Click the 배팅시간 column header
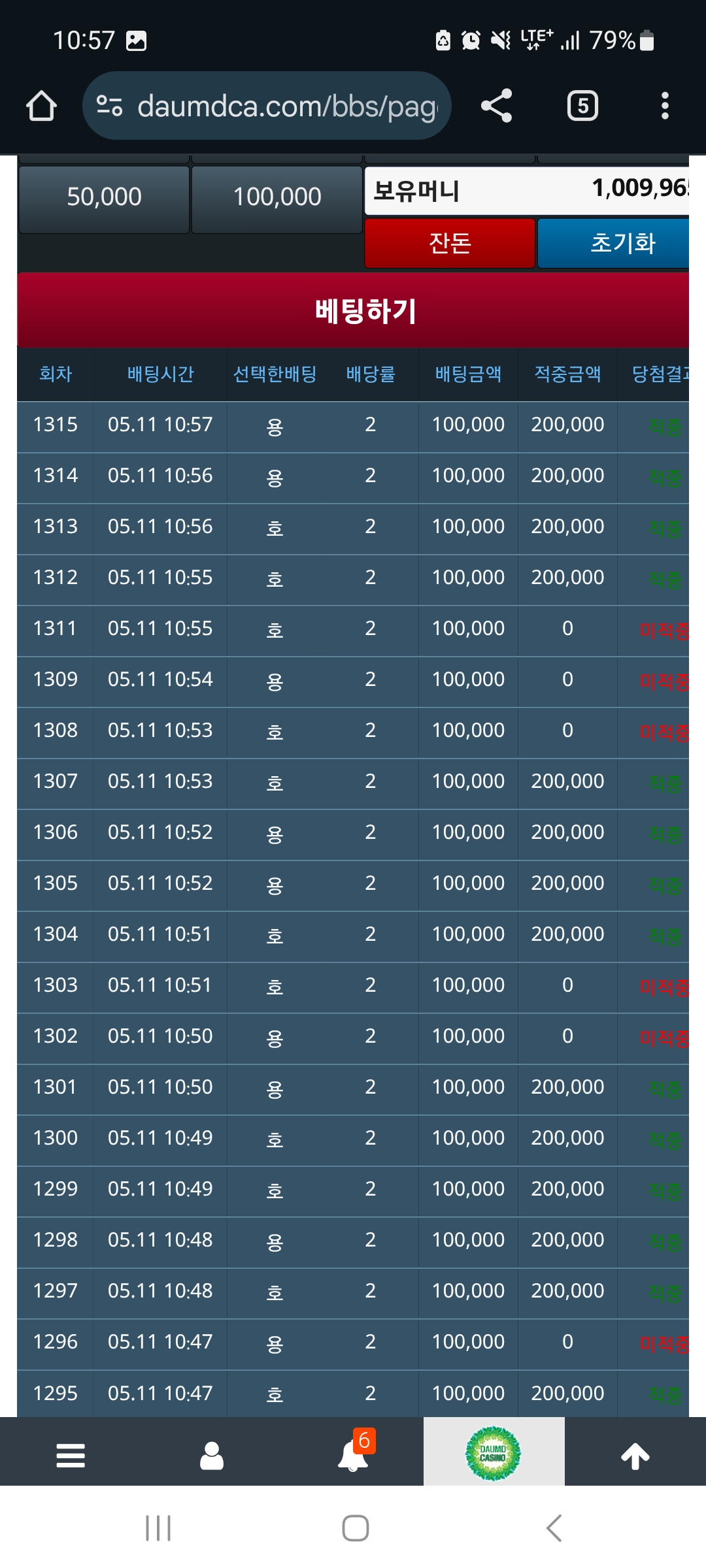706x1568 pixels. tap(160, 374)
